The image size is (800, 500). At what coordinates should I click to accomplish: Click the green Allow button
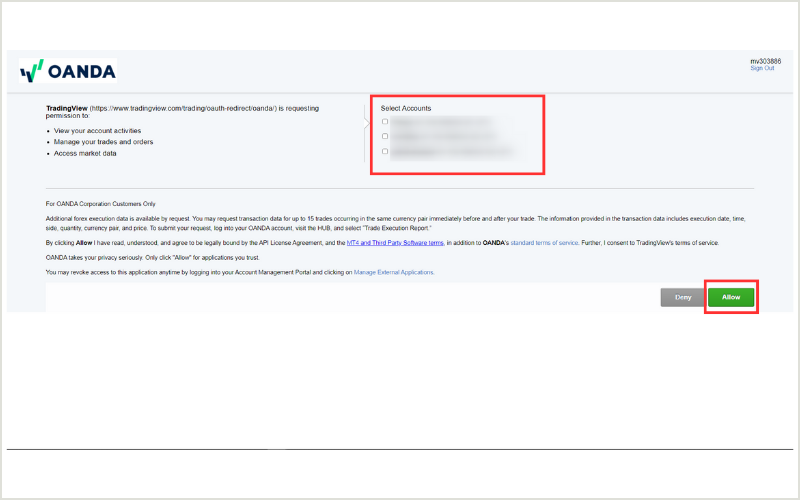731,297
